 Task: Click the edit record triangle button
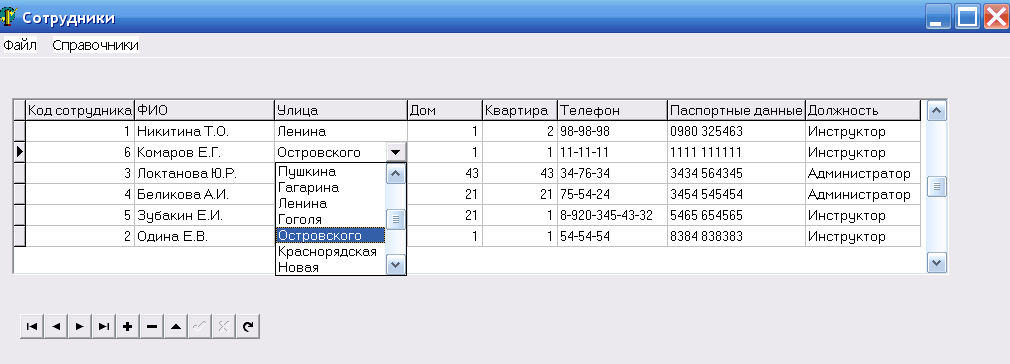(175, 327)
